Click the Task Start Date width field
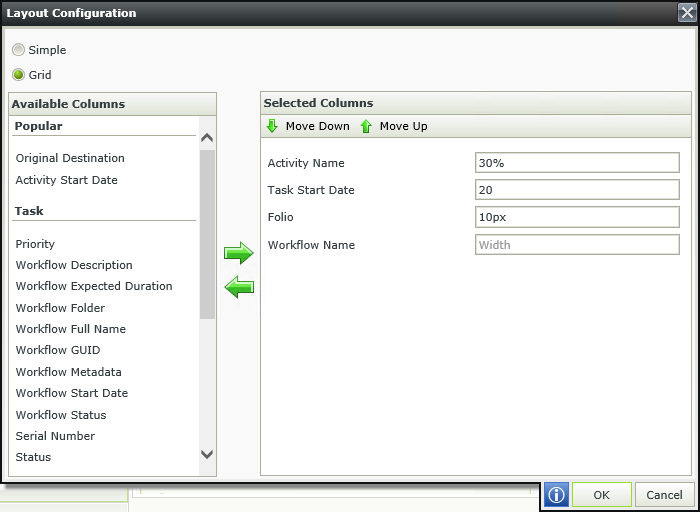This screenshot has width=700, height=512. coord(577,190)
